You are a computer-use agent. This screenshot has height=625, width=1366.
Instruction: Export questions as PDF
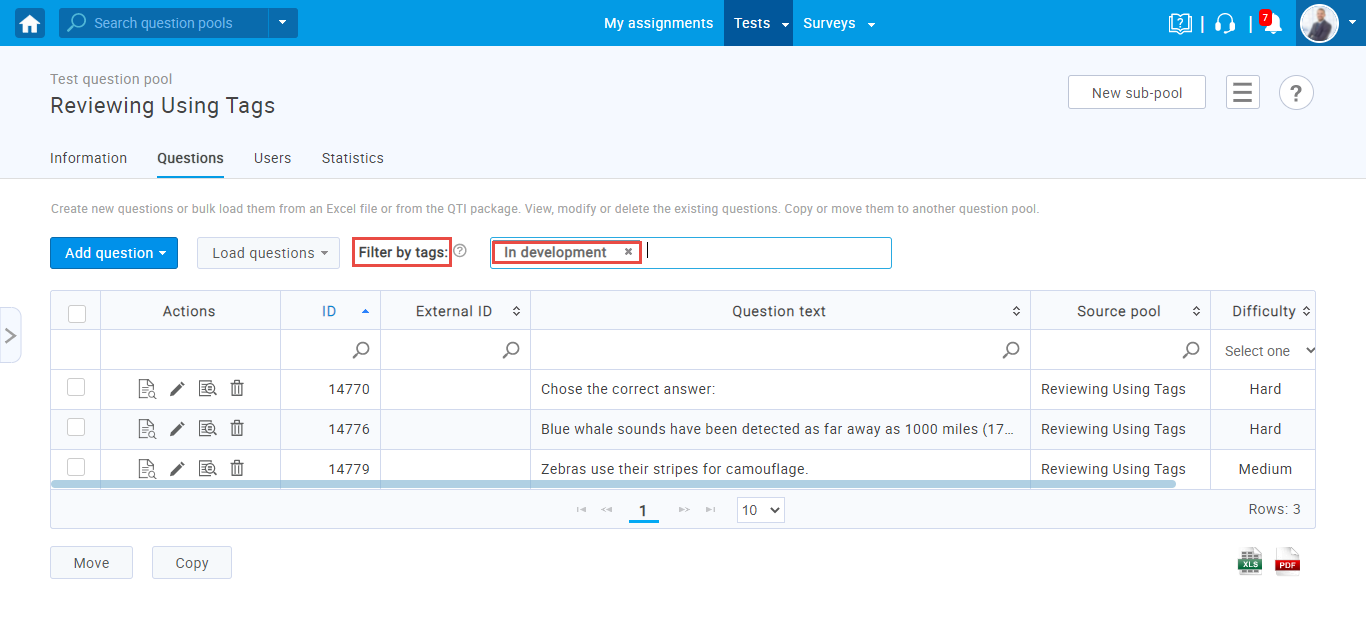tap(1287, 561)
